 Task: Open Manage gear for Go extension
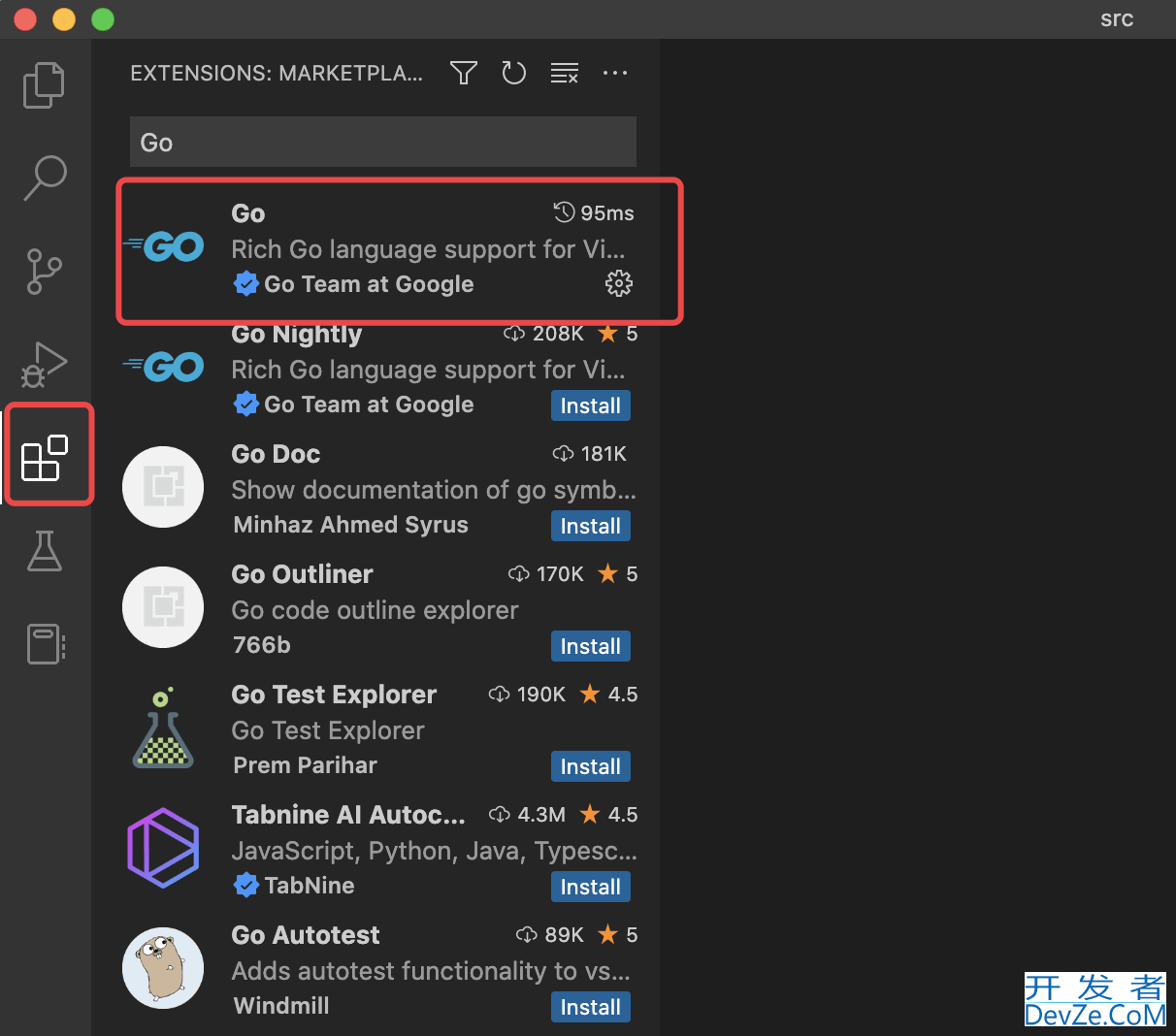619,283
